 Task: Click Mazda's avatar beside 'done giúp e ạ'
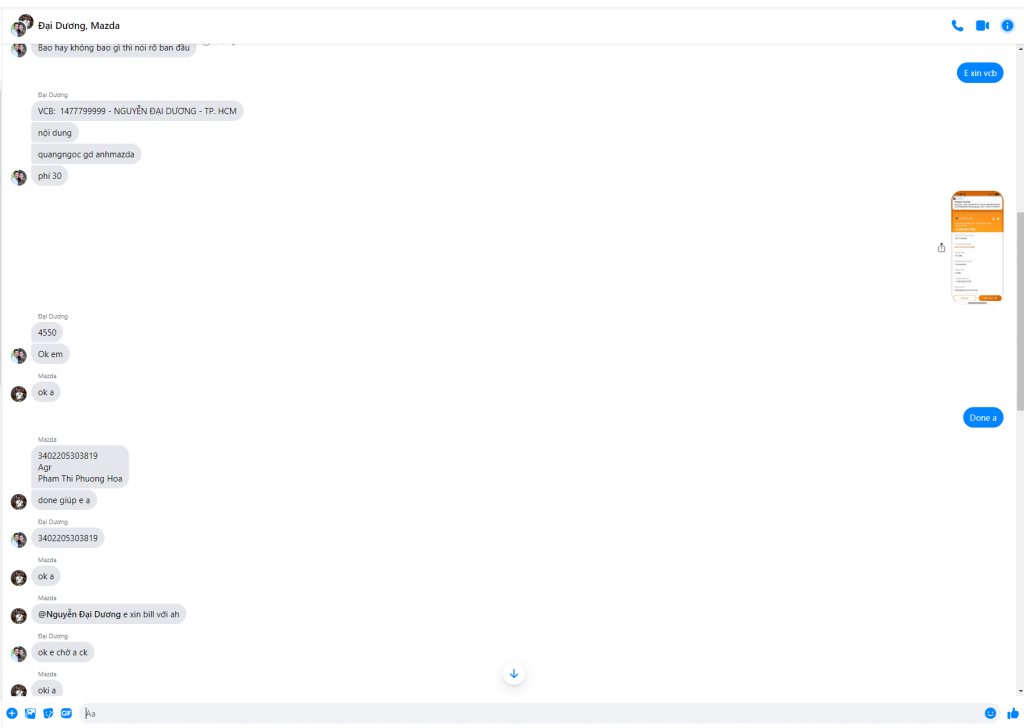[18, 501]
